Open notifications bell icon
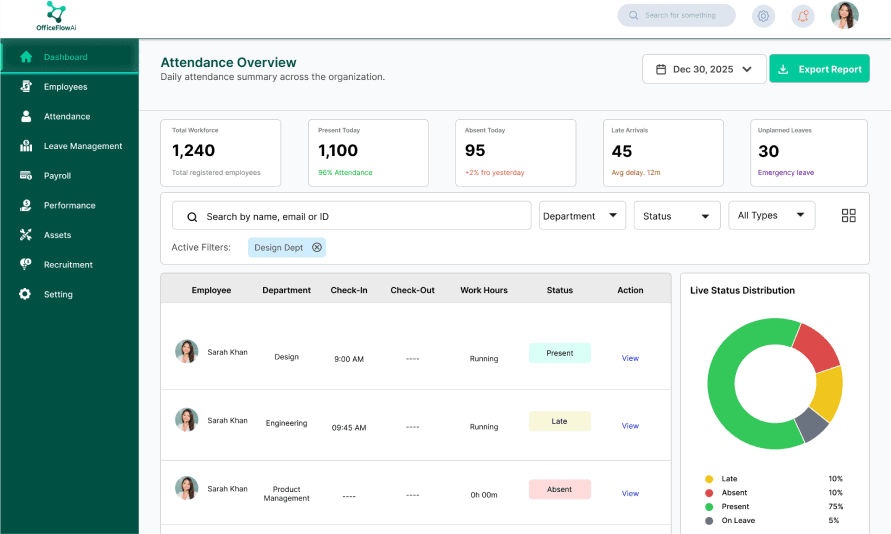This screenshot has height=534, width=891. click(x=802, y=16)
